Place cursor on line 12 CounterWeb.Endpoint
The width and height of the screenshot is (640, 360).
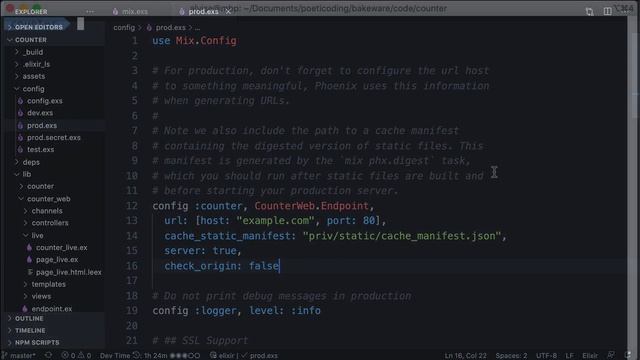[311, 206]
